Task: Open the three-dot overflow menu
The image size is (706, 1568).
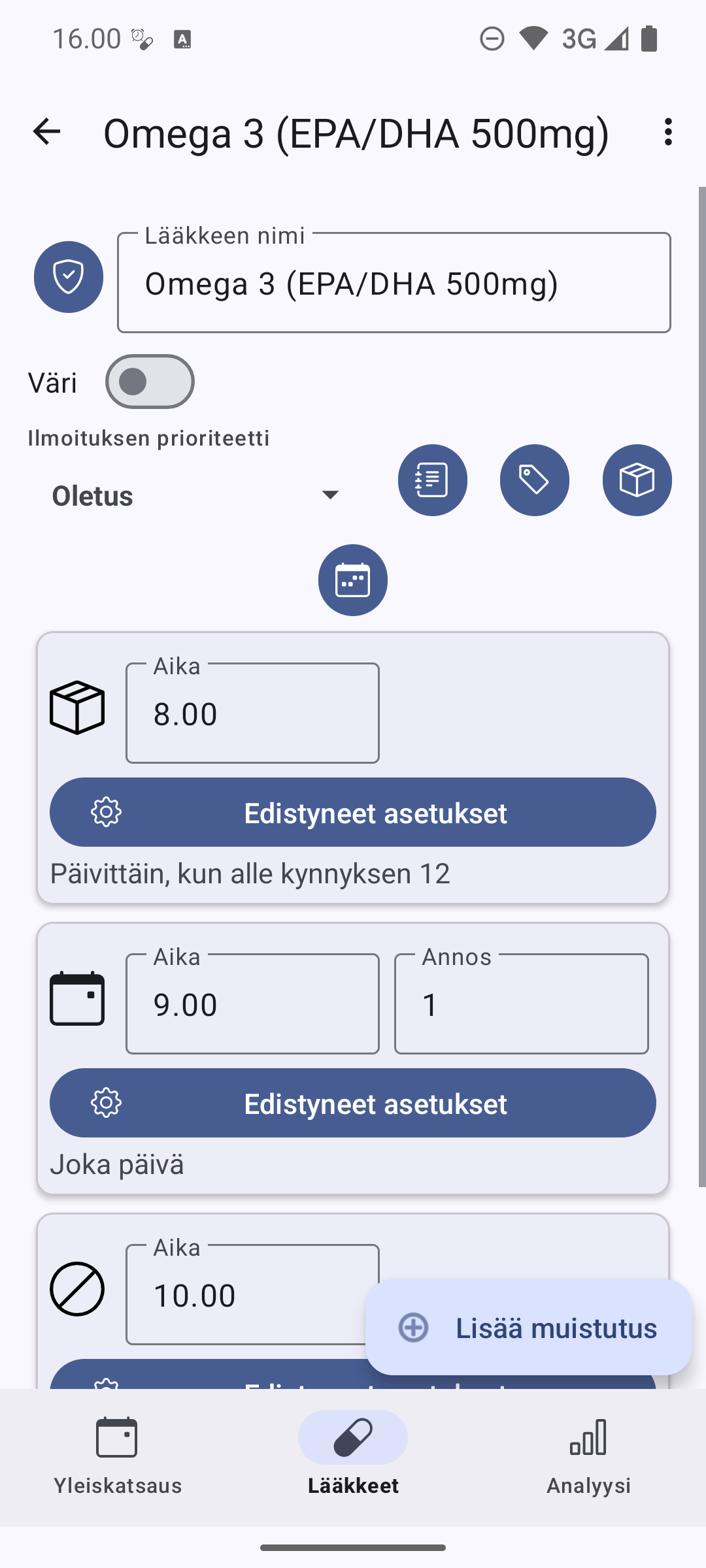Action: point(667,132)
